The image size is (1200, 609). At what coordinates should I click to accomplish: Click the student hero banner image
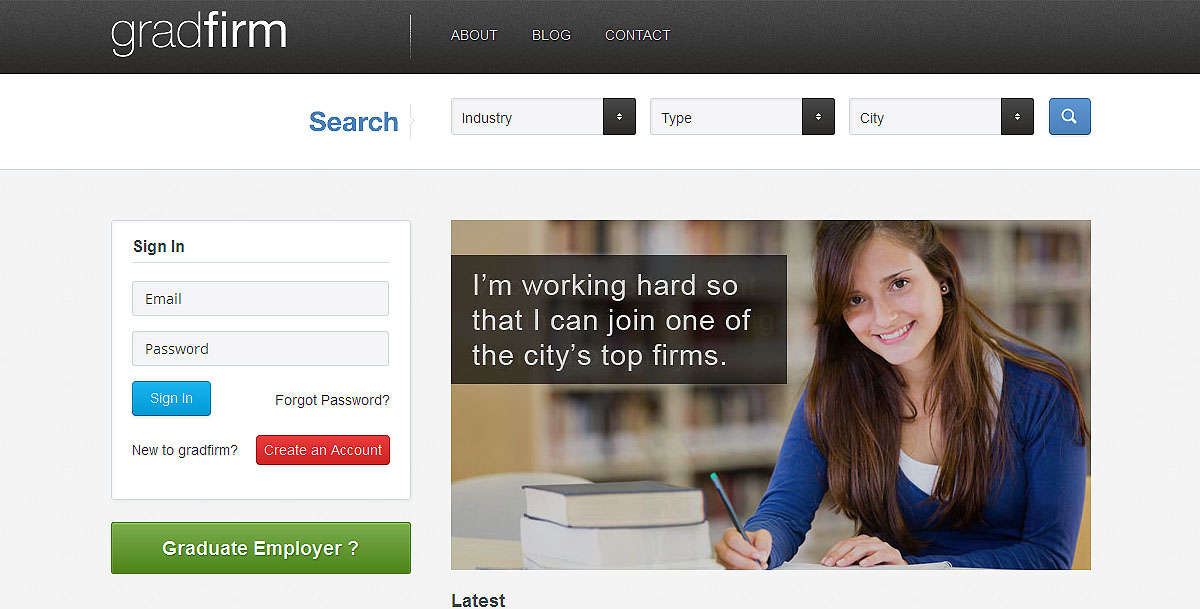coord(770,395)
